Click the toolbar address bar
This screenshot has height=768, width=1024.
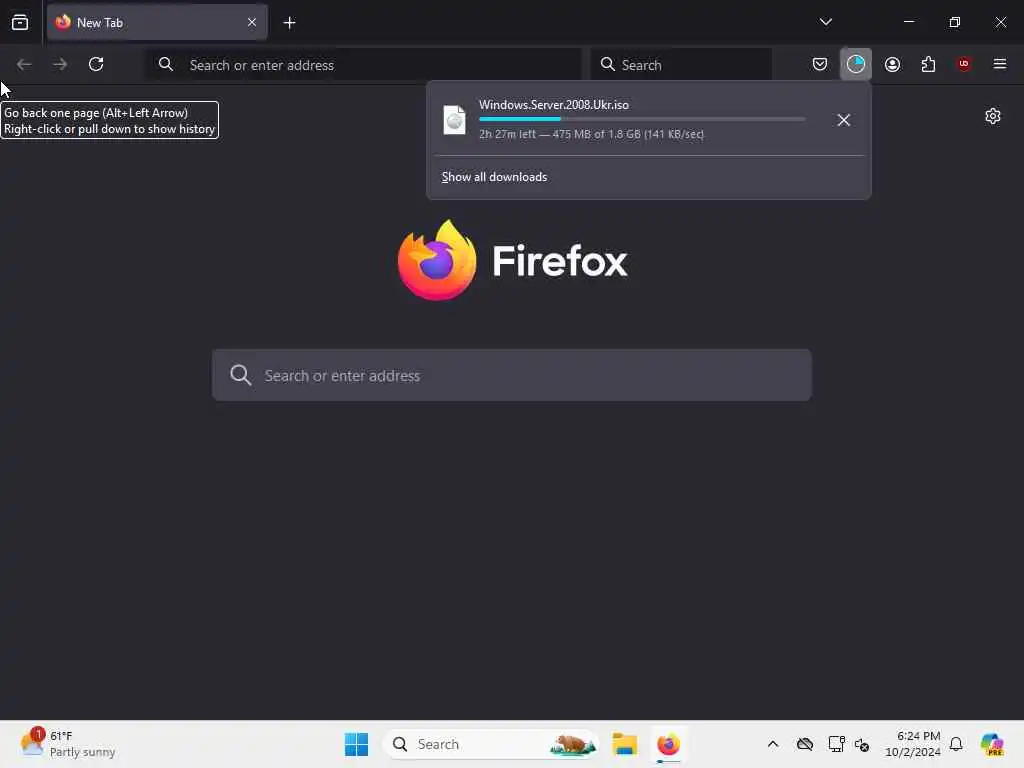pos(364,65)
